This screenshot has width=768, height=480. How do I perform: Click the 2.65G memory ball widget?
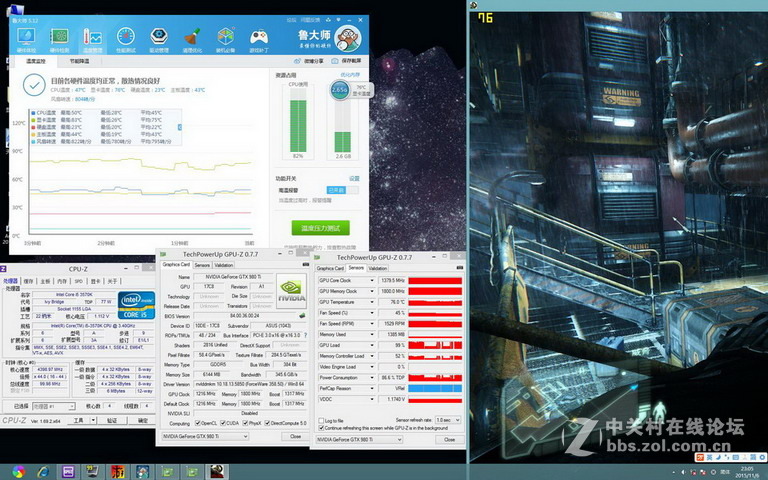click(339, 90)
